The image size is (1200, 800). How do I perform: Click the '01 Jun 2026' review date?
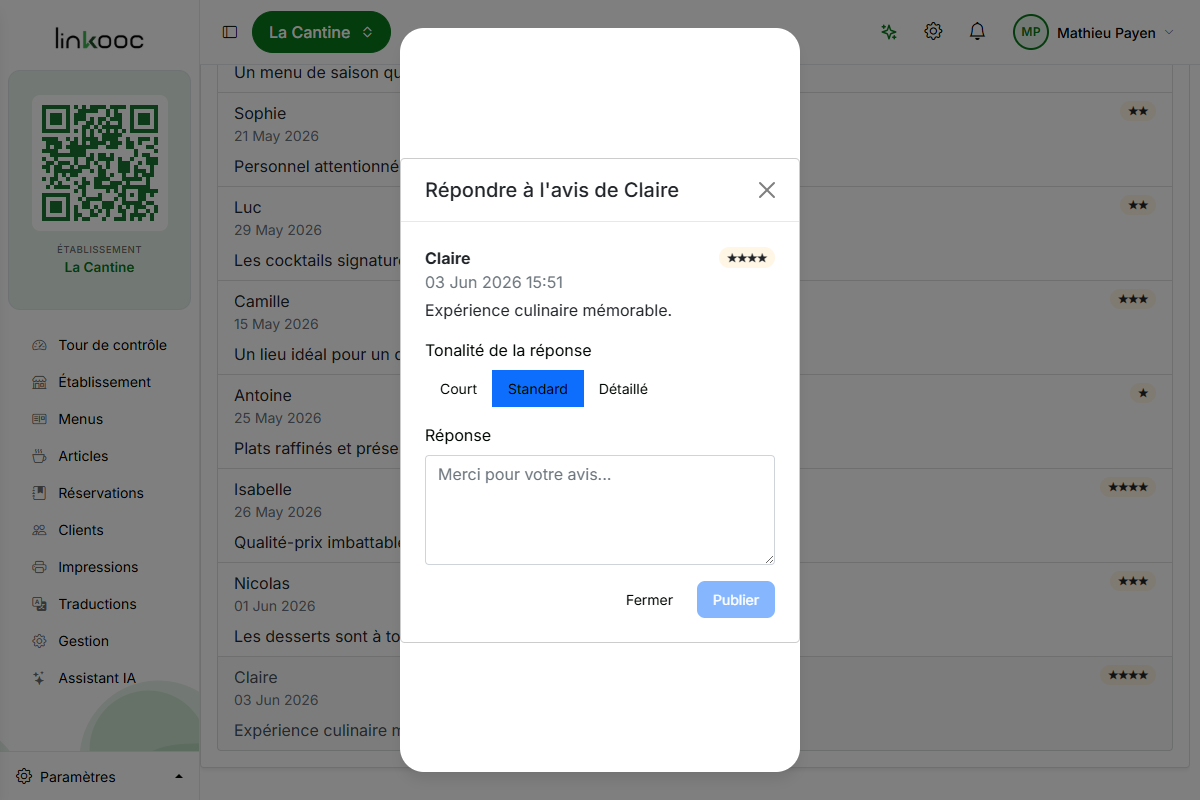click(275, 606)
